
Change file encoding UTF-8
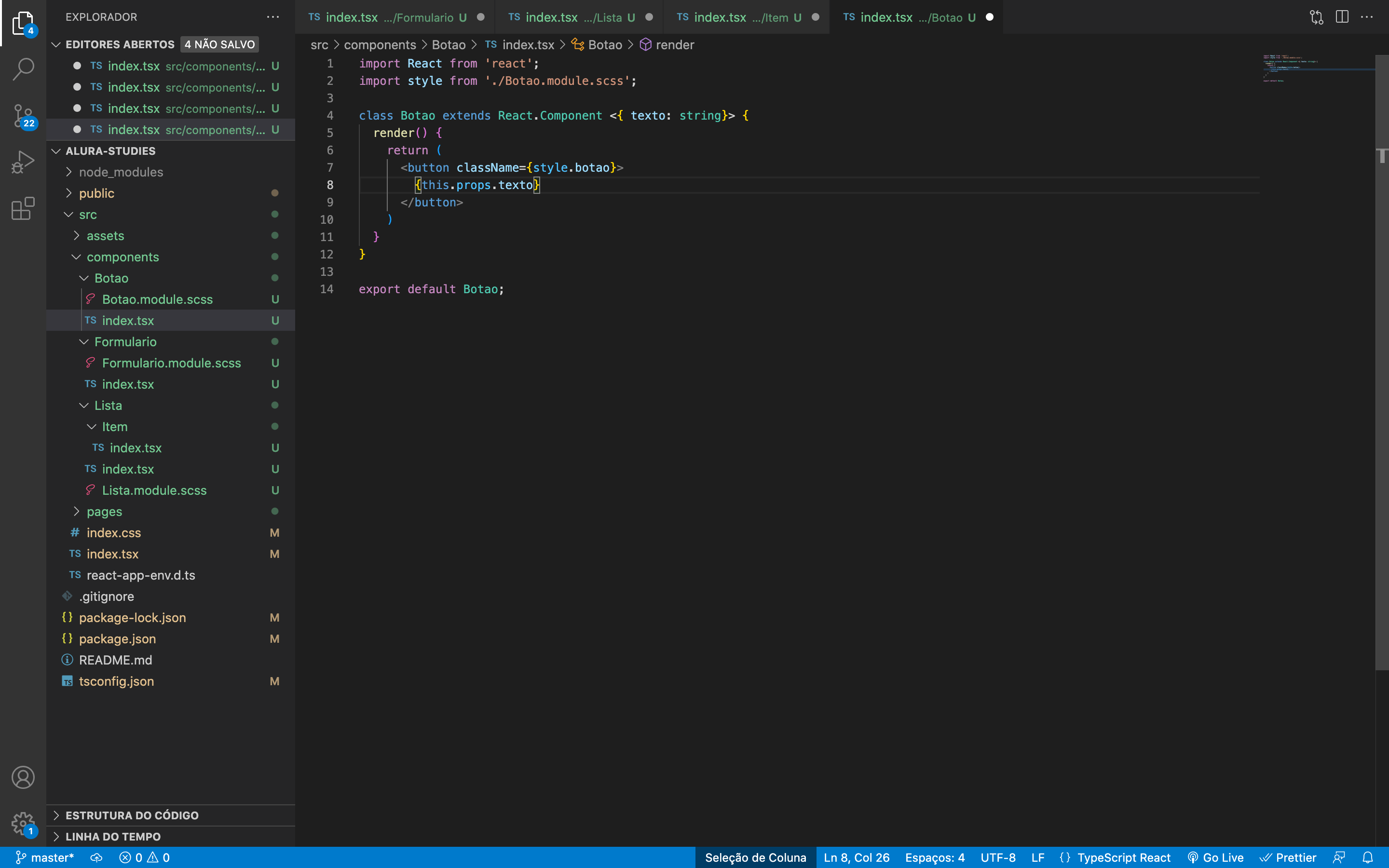click(x=998, y=858)
